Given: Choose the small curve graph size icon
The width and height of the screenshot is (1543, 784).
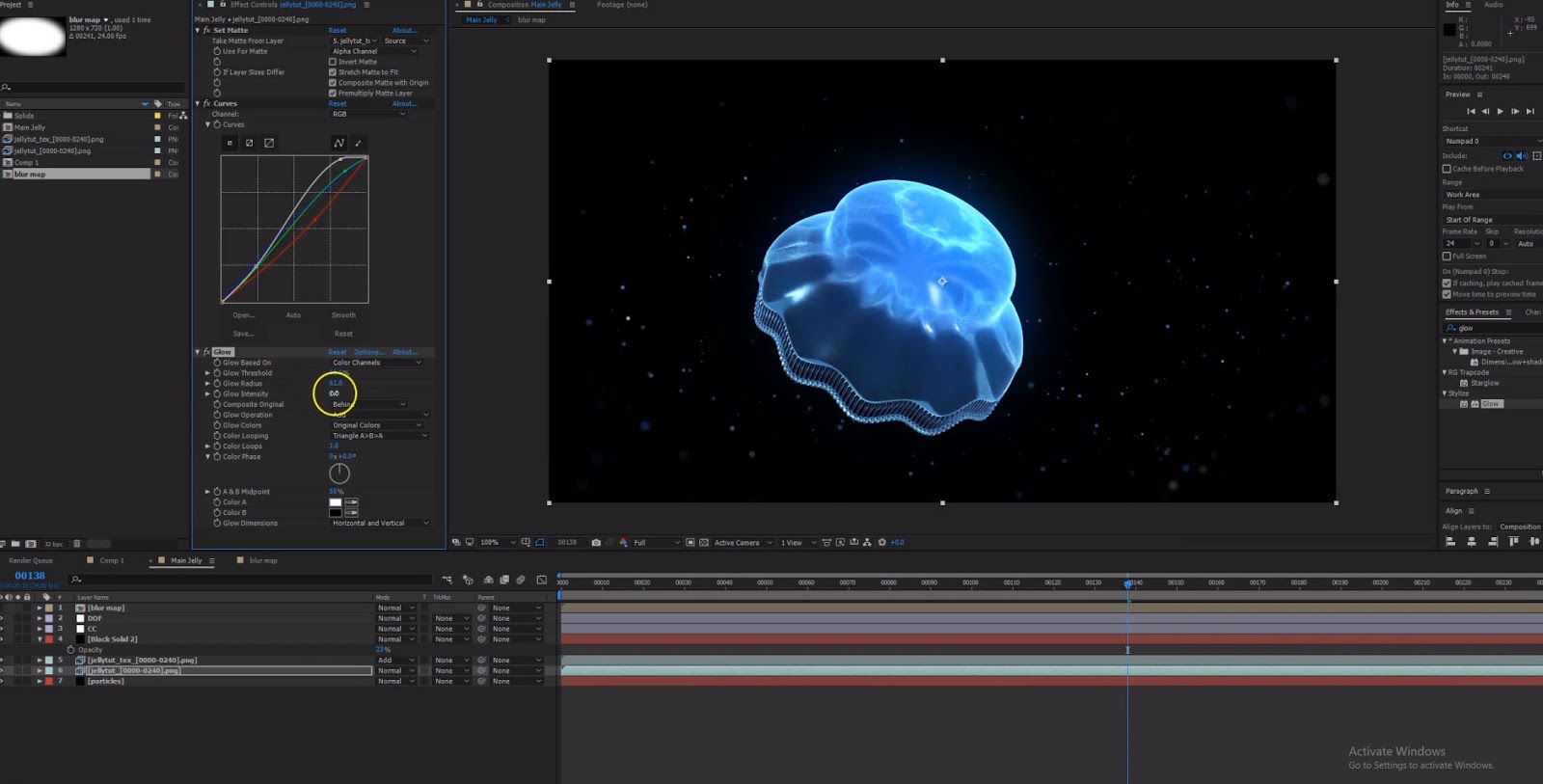Looking at the screenshot, I should tap(230, 143).
